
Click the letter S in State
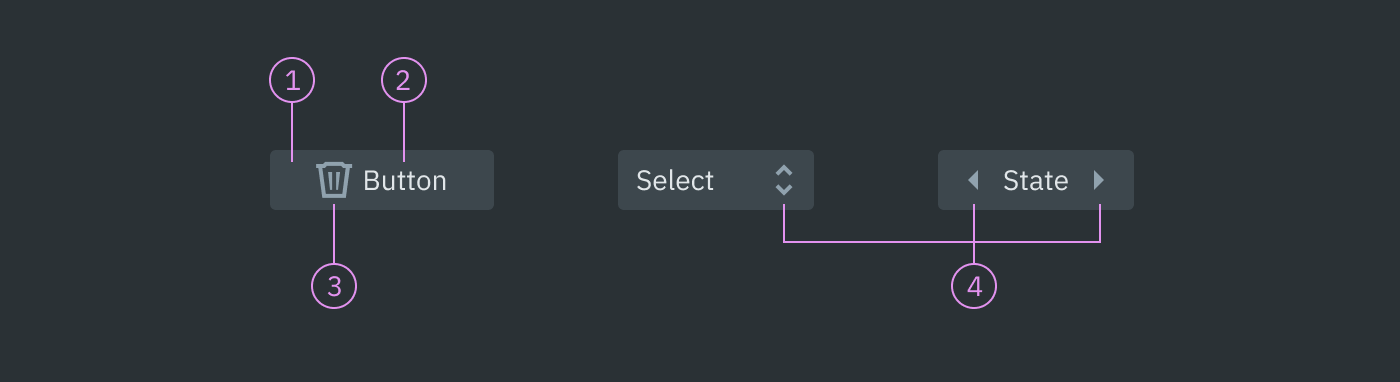[x=1011, y=181]
